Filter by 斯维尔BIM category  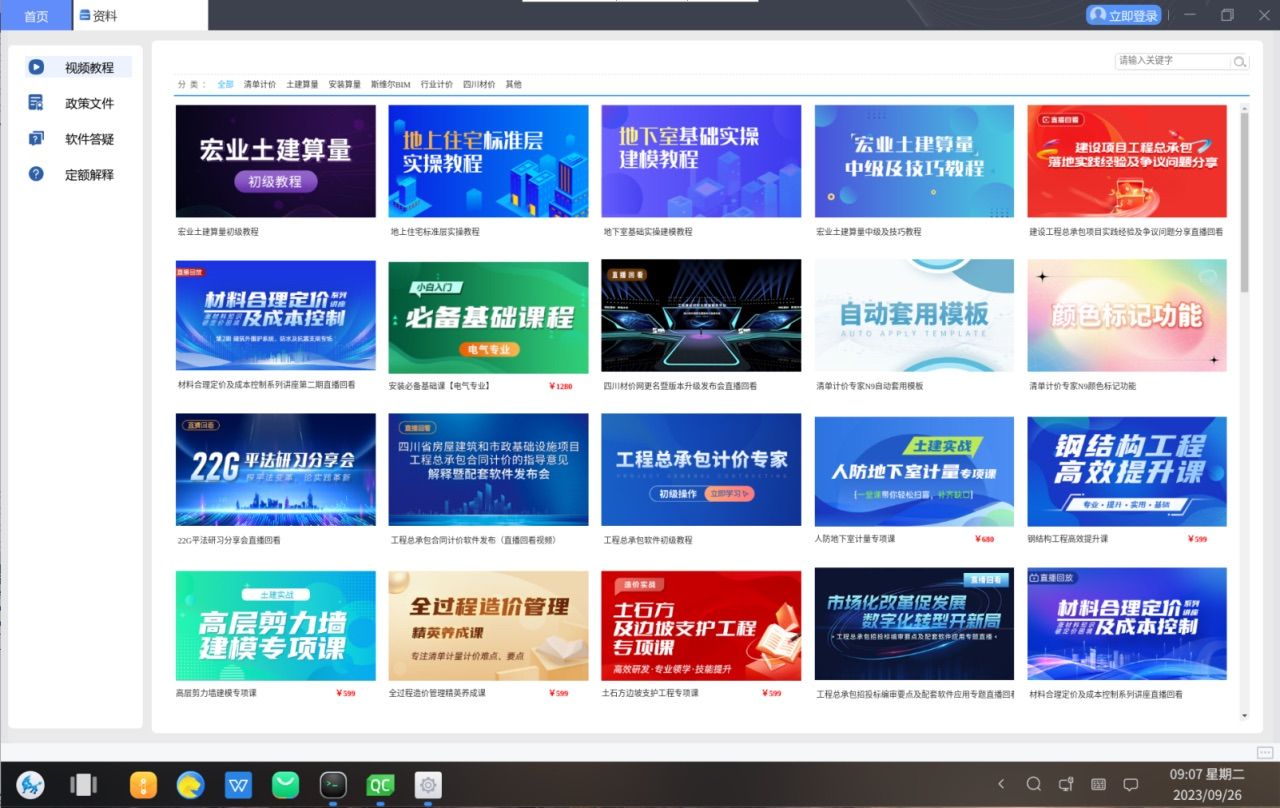point(390,85)
